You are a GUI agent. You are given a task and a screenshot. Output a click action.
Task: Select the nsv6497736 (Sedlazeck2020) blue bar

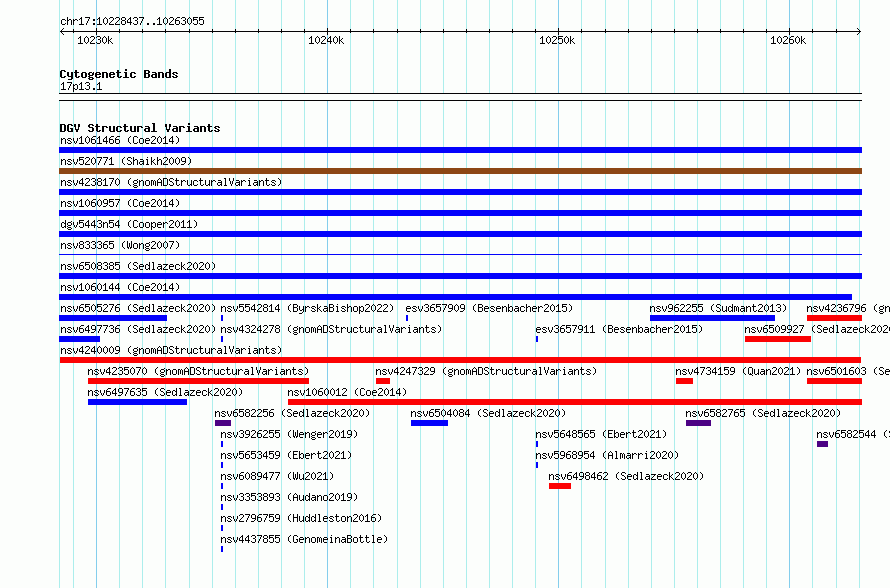[79, 339]
